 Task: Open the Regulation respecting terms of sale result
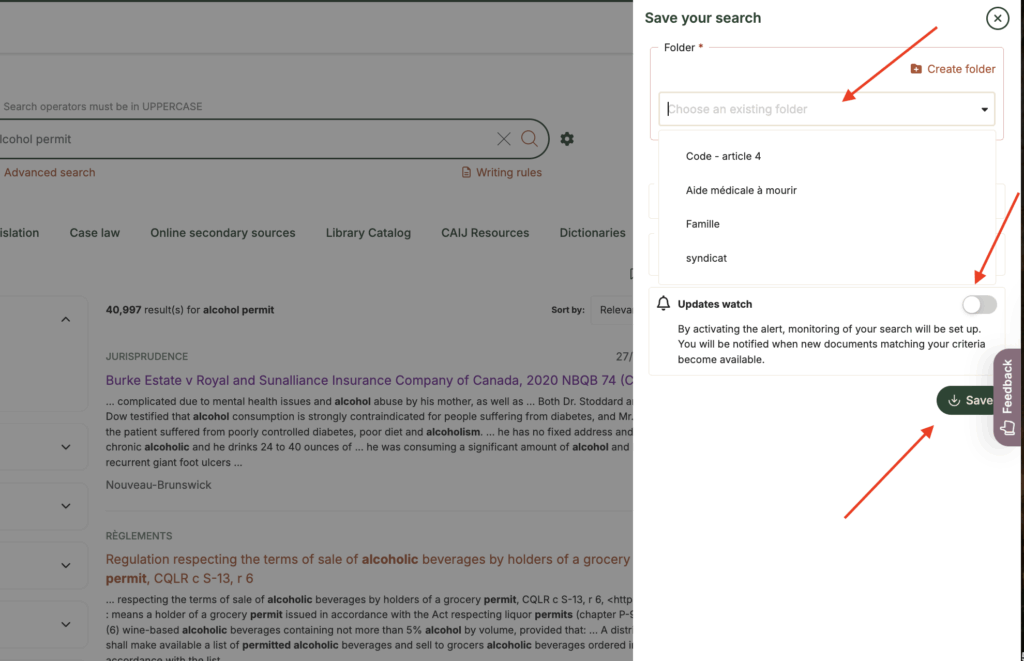pos(369,568)
